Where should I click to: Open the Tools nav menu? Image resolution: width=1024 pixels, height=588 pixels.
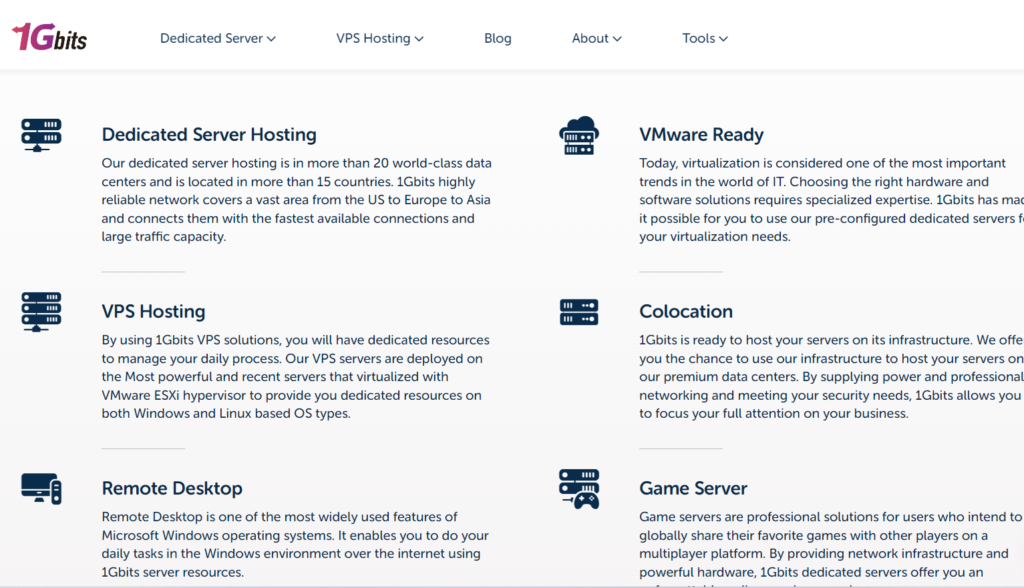click(705, 39)
